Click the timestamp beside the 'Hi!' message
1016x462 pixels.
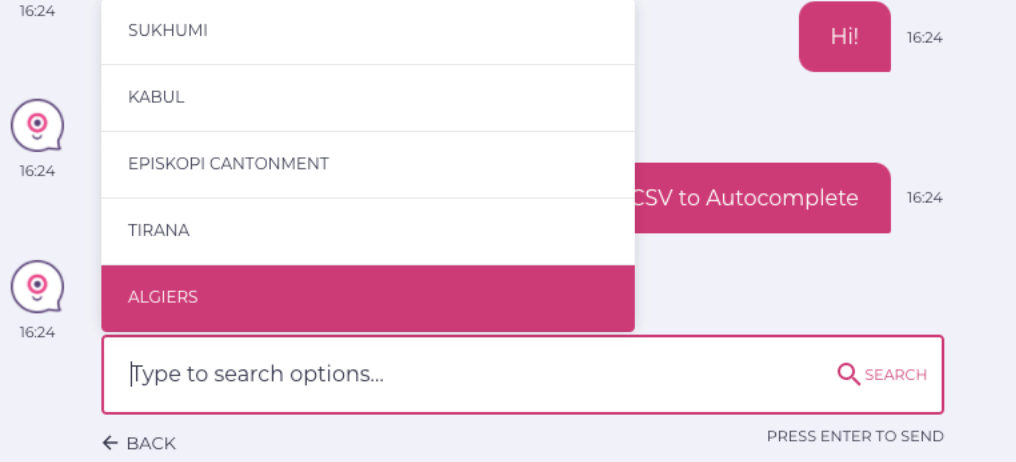pos(924,38)
